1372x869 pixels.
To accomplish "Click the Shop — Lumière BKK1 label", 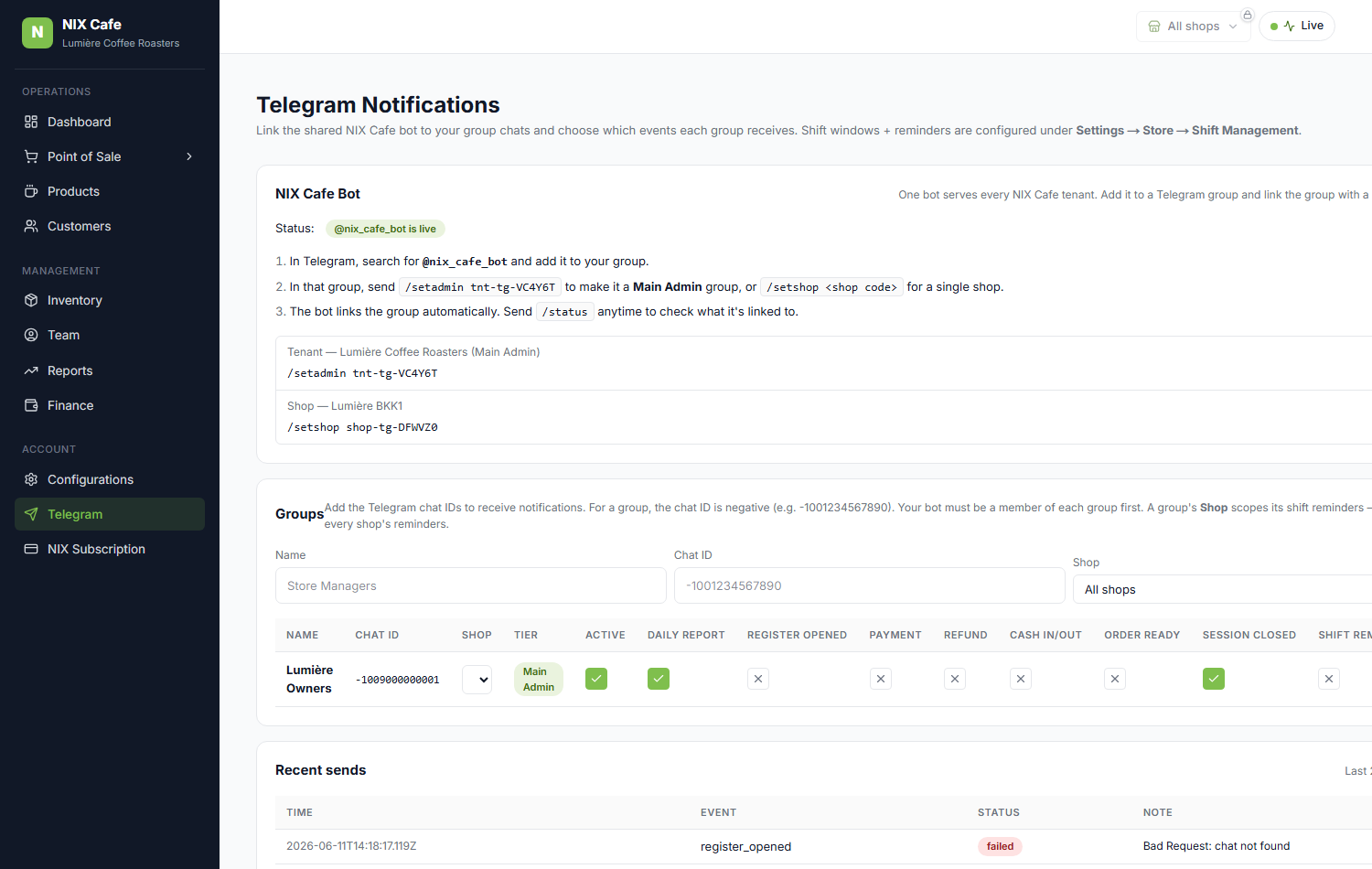I will click(x=345, y=406).
